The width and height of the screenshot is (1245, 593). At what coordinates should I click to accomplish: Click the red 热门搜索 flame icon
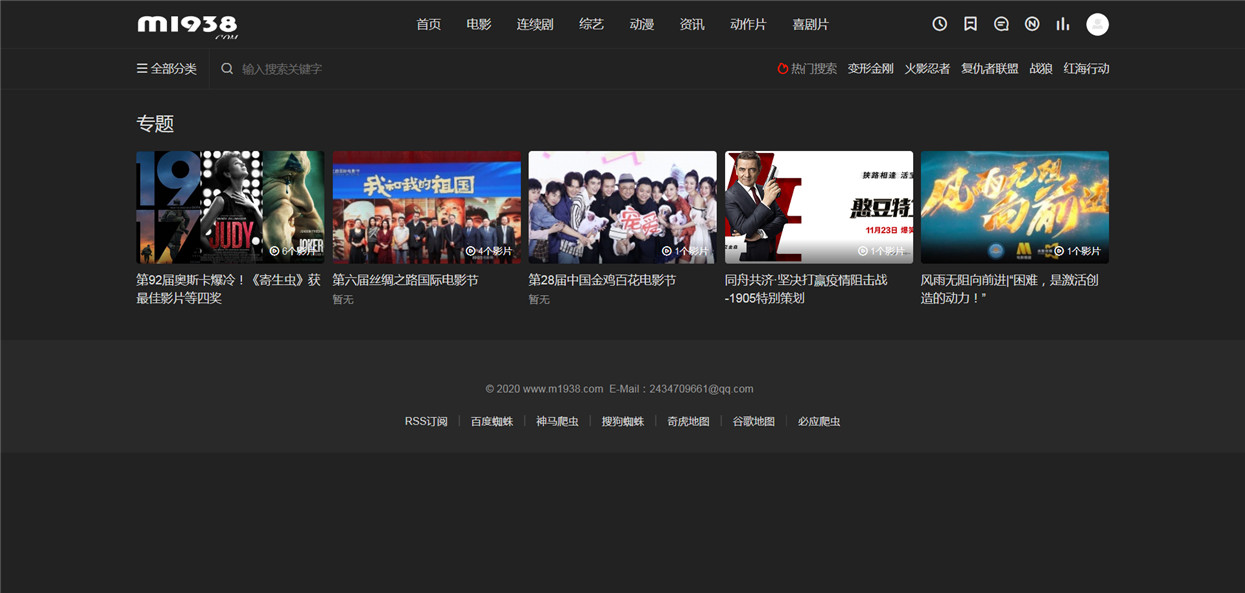(783, 69)
